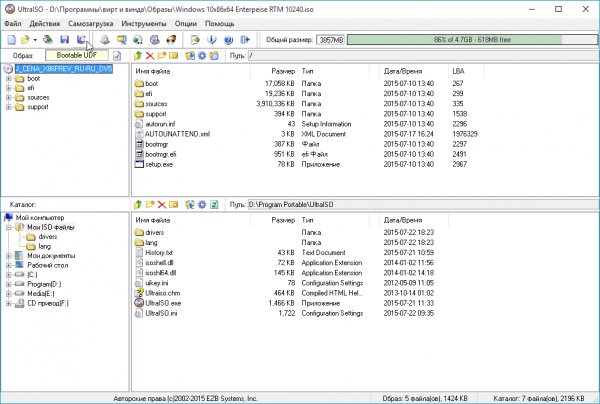Open the Опции menu
600x404 pixels.
(x=186, y=24)
